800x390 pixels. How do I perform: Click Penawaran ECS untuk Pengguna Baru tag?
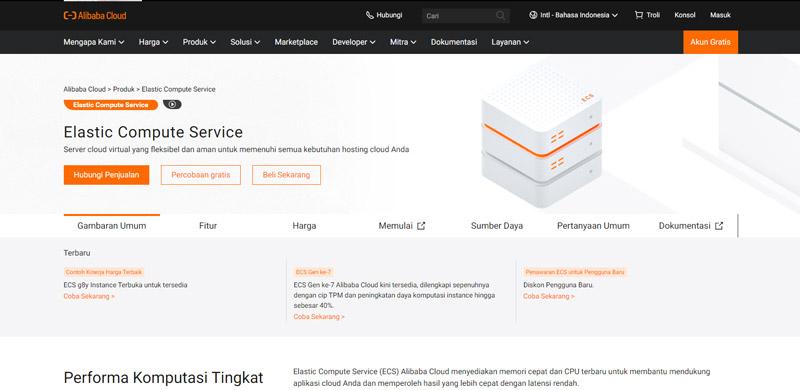[x=574, y=272]
